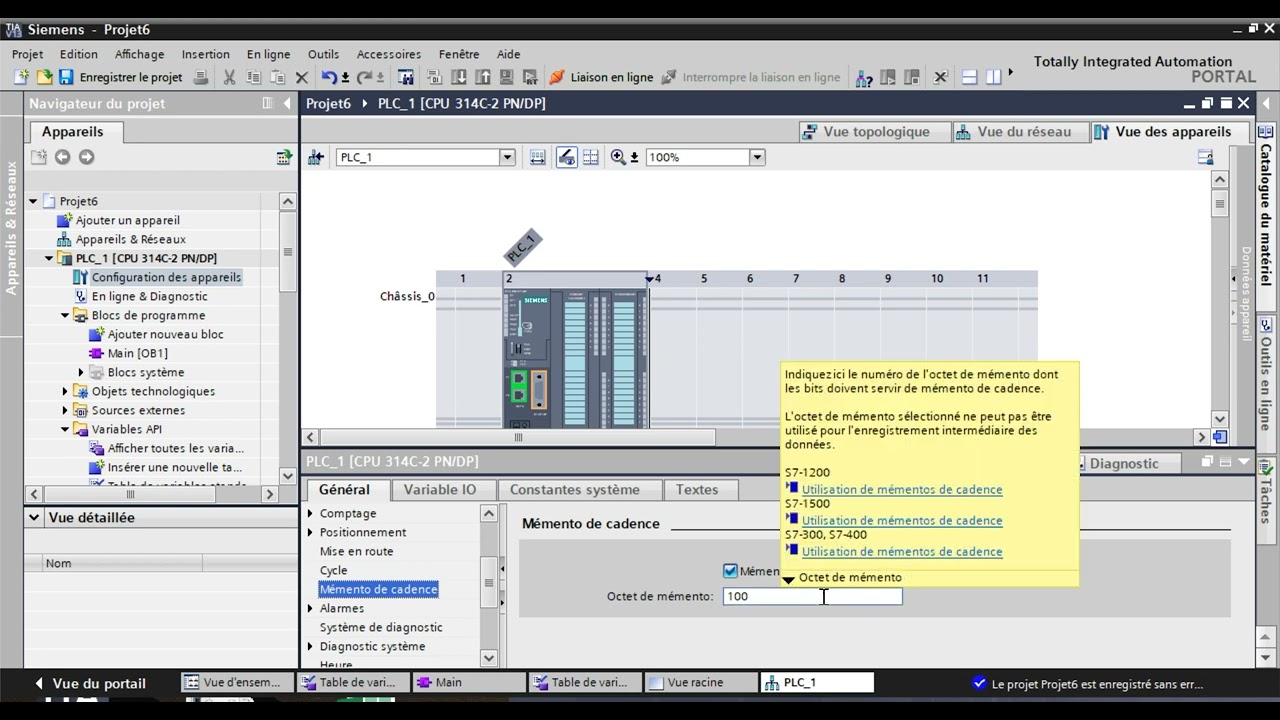This screenshot has height=720, width=1280.
Task: Switch to Vue racine taskbar editor
Action: (x=701, y=682)
